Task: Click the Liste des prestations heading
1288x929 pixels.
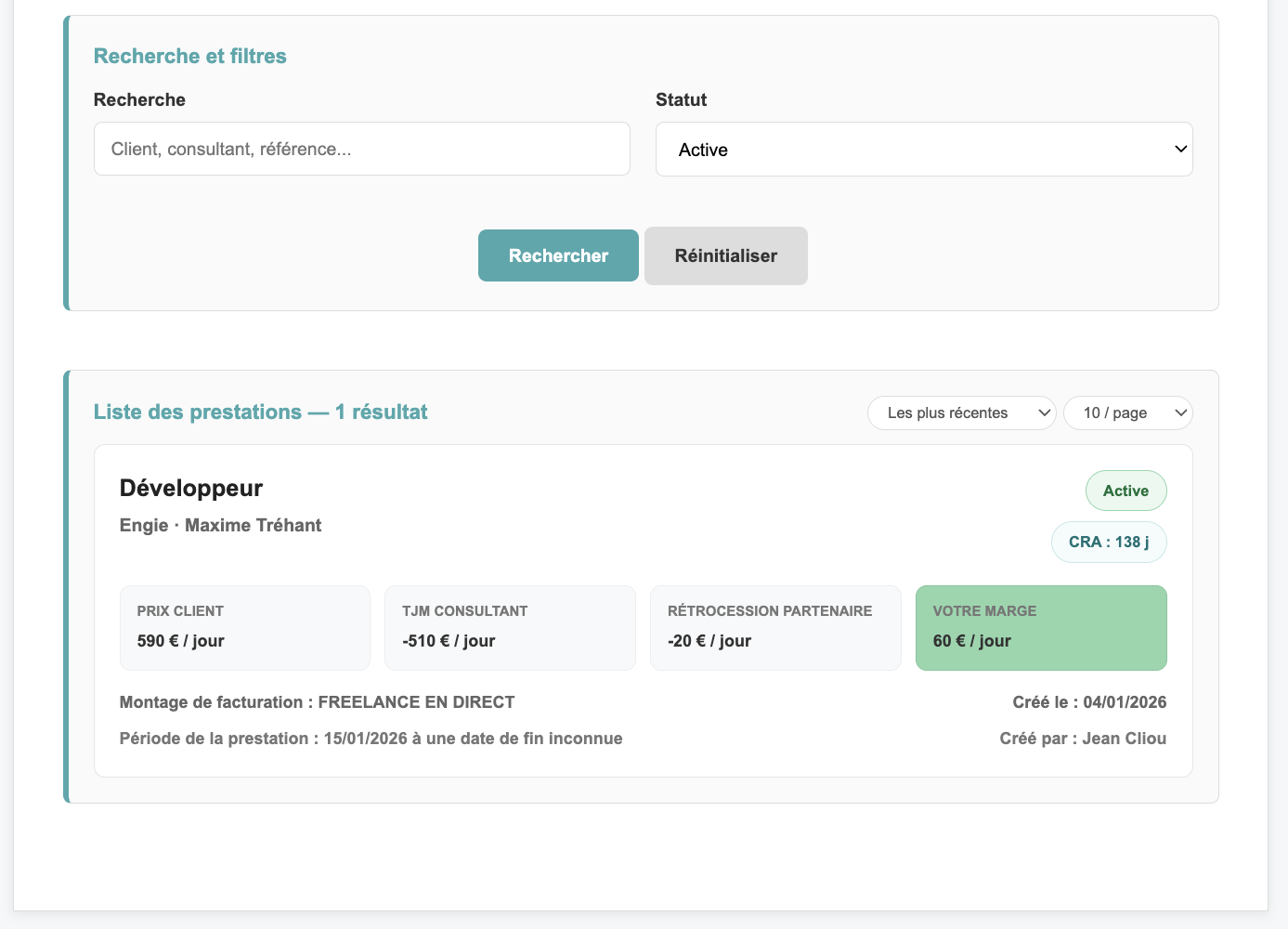Action: (261, 412)
